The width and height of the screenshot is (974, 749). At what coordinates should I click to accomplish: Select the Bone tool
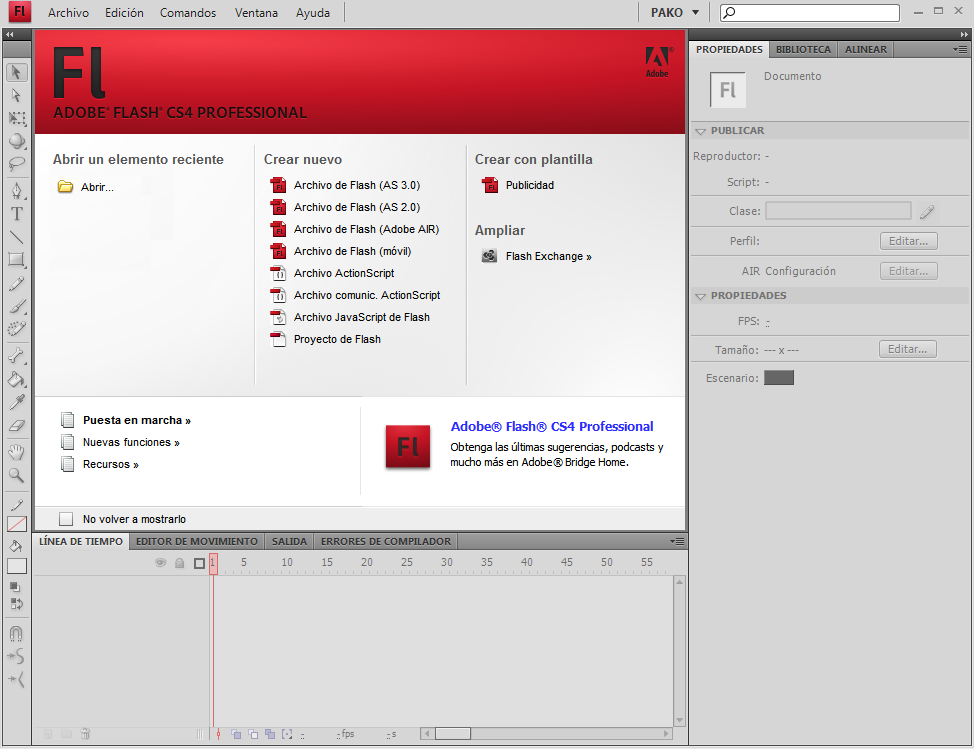click(x=17, y=356)
